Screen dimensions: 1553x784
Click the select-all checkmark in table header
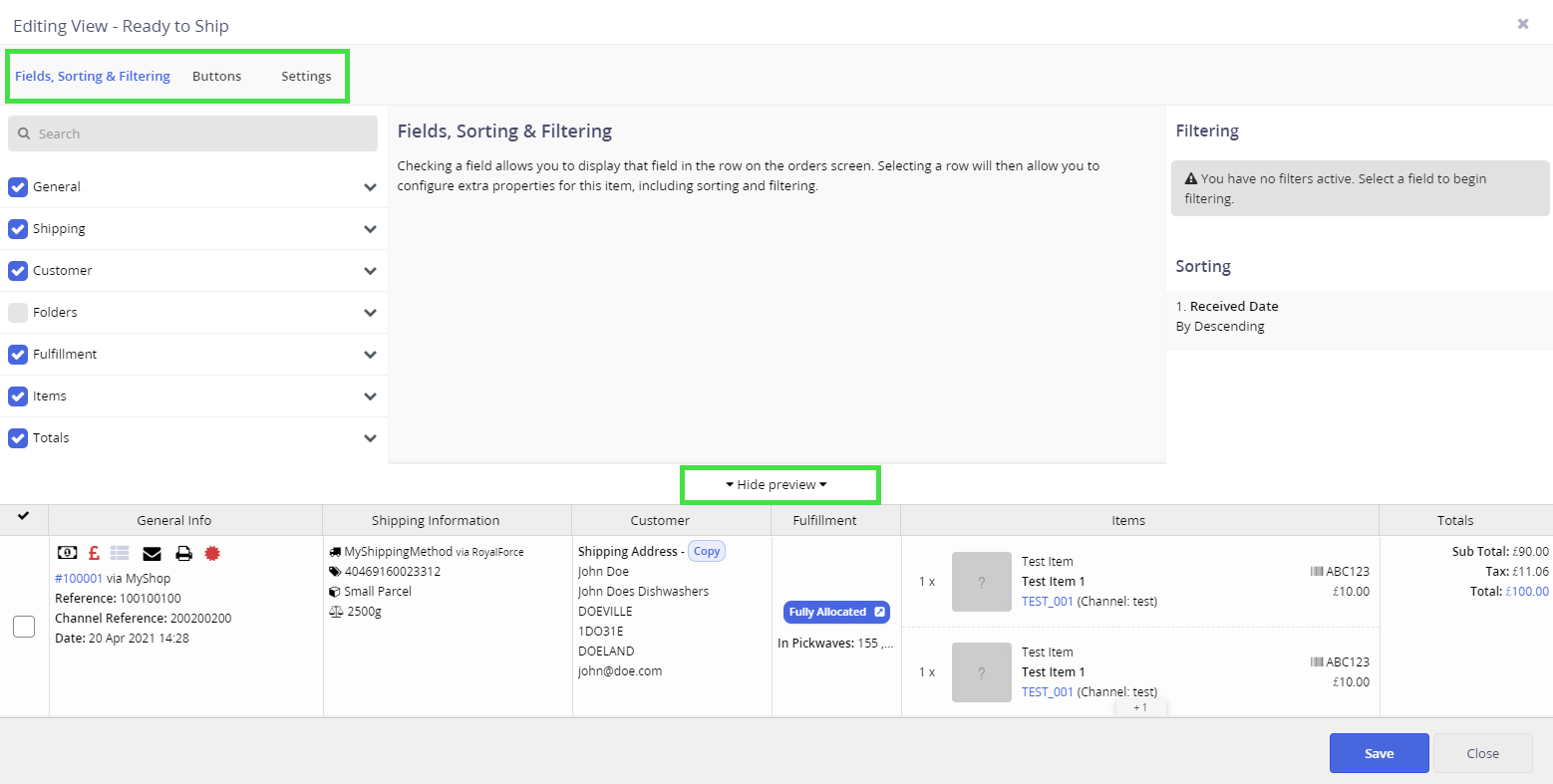24,516
